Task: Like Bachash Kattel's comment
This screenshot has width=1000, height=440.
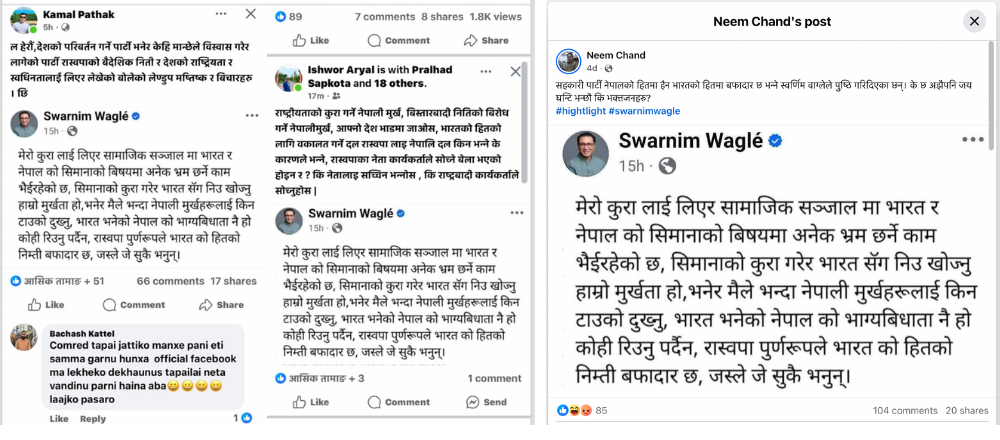Action: 59,419
